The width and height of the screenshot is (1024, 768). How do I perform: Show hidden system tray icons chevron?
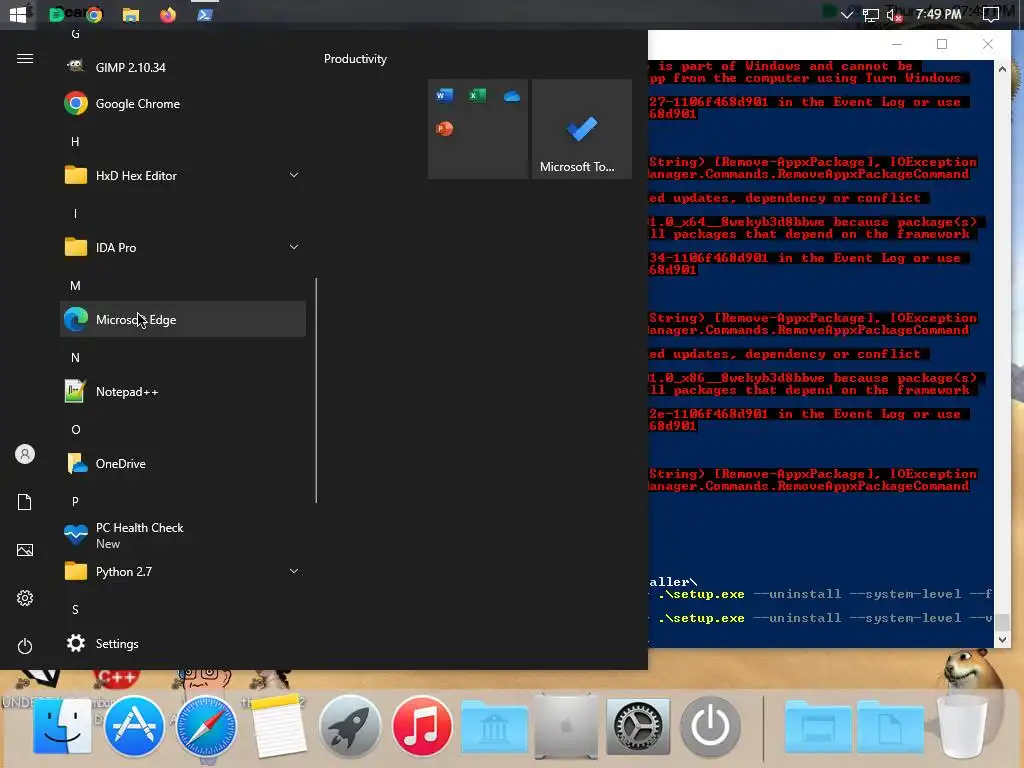click(847, 14)
